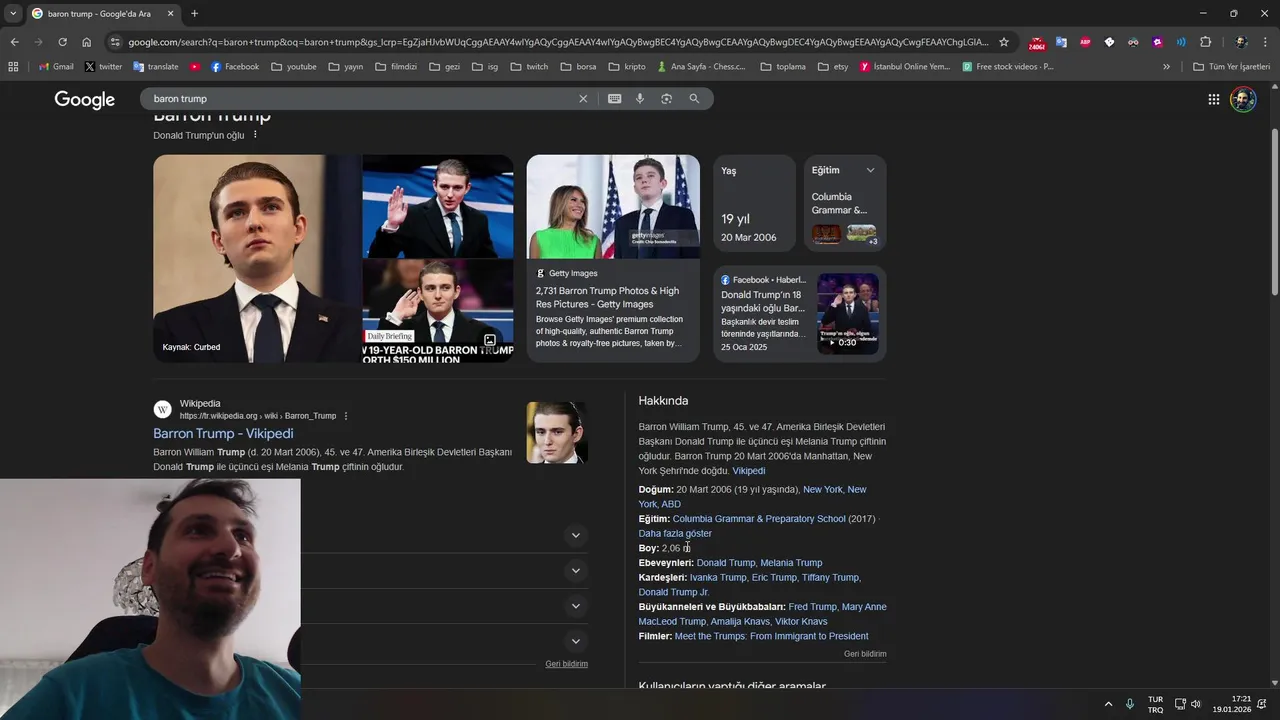Open the taskbar microphone icon
Screen dimensions: 1280x720
point(1130,704)
